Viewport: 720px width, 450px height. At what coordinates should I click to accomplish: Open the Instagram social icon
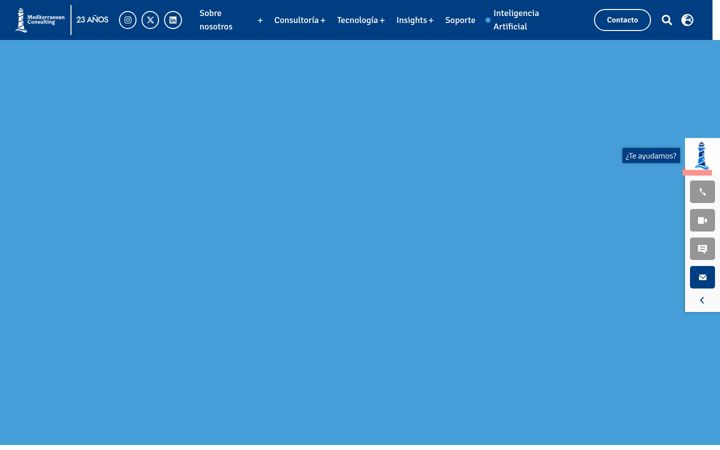[128, 20]
